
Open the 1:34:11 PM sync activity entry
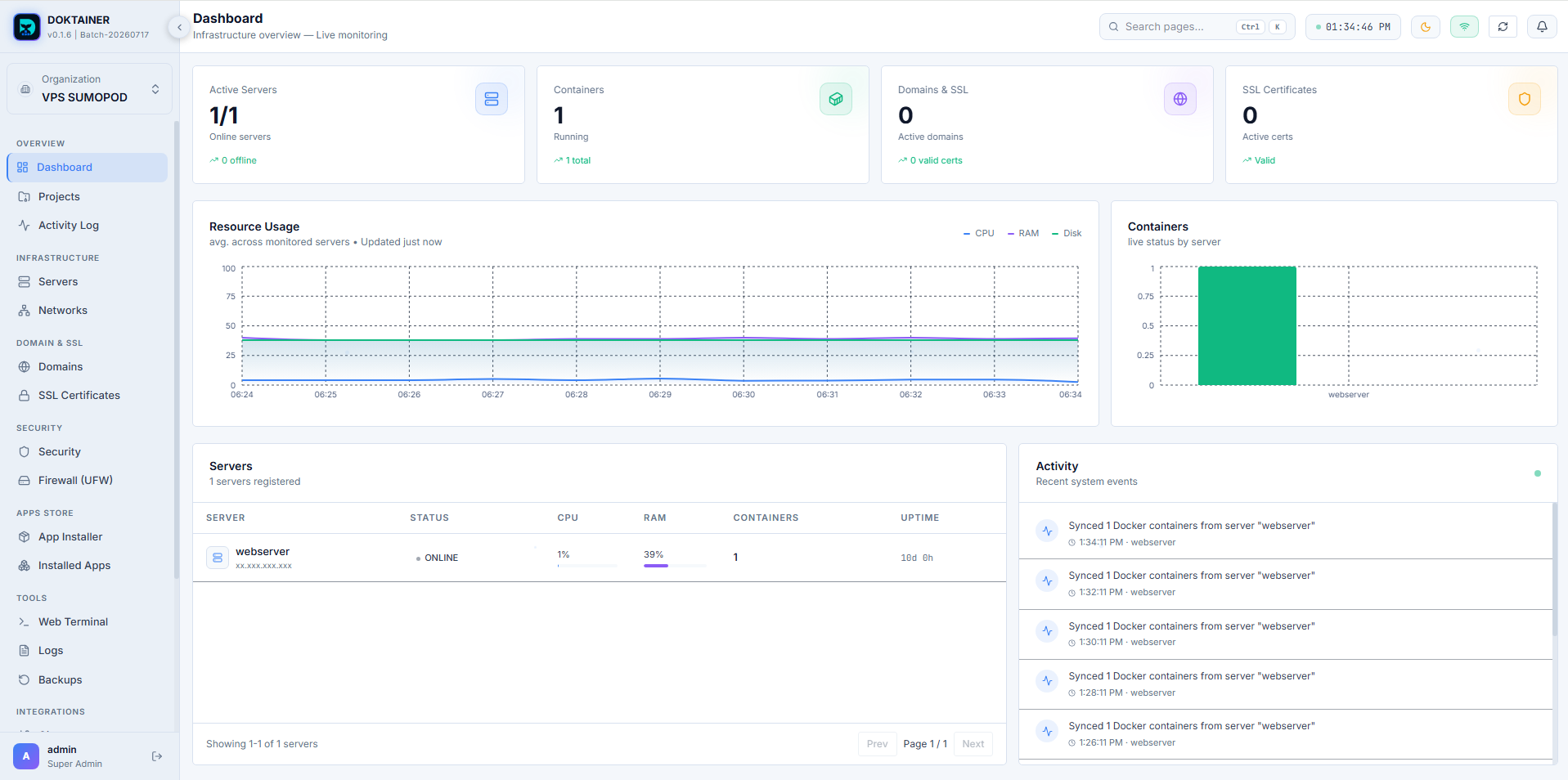click(x=1286, y=533)
